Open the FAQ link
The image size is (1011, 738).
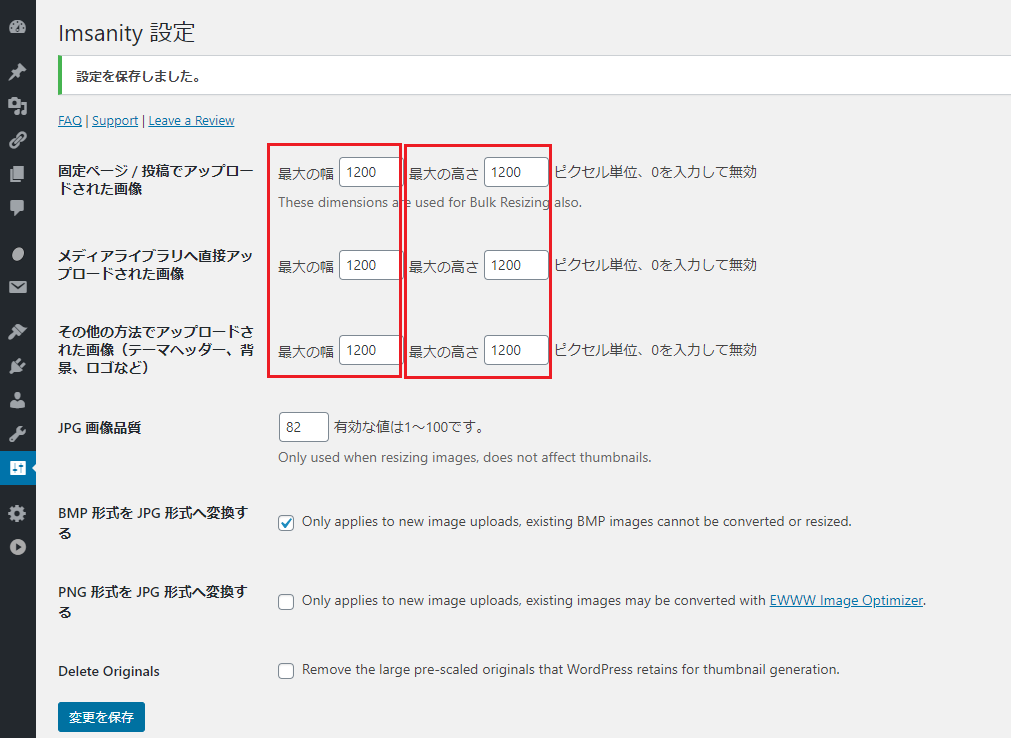[x=70, y=121]
